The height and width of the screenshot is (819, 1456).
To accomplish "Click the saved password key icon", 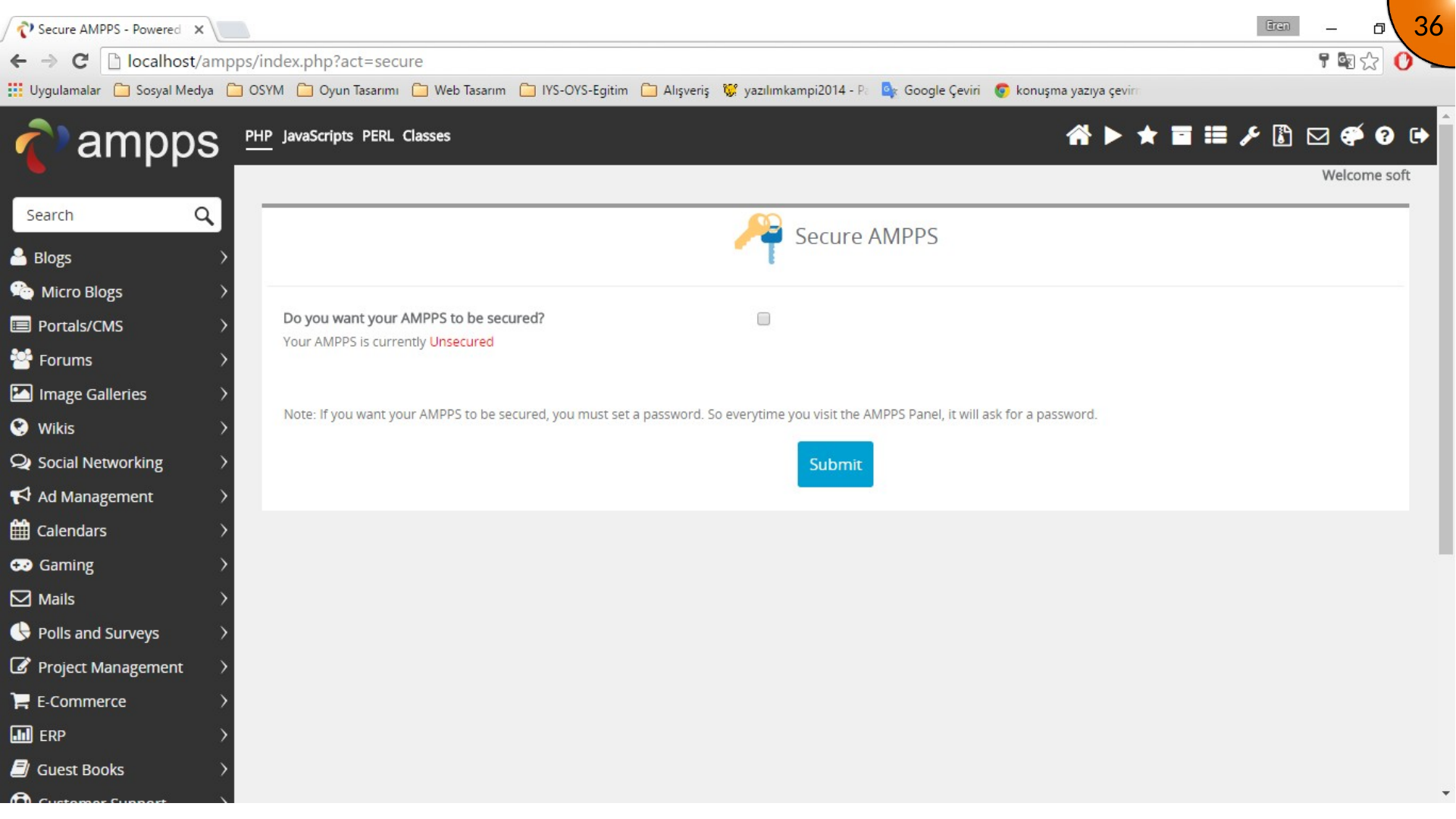I will tap(1324, 61).
